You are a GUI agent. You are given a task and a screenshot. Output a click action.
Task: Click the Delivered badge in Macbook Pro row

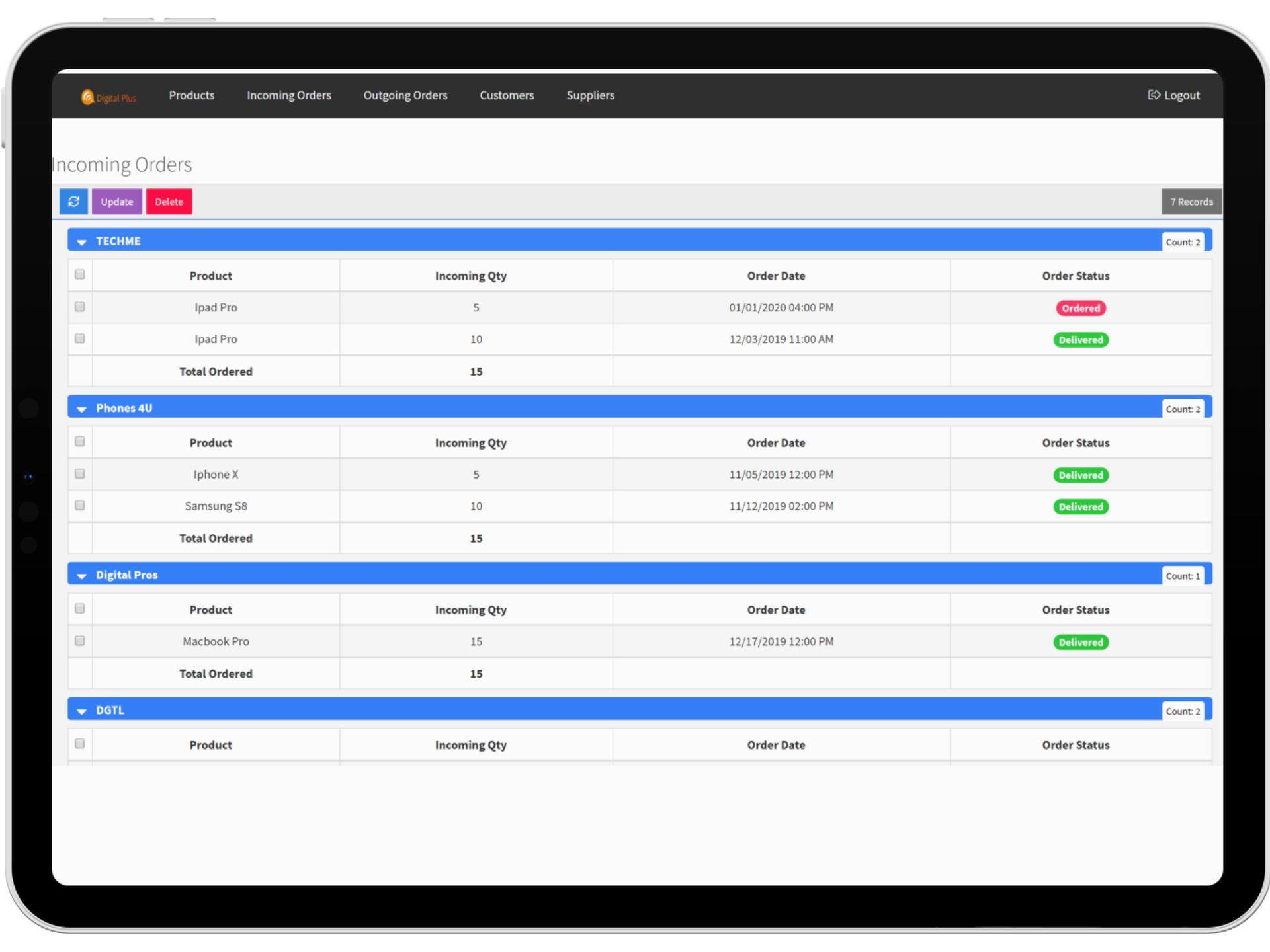click(1081, 642)
